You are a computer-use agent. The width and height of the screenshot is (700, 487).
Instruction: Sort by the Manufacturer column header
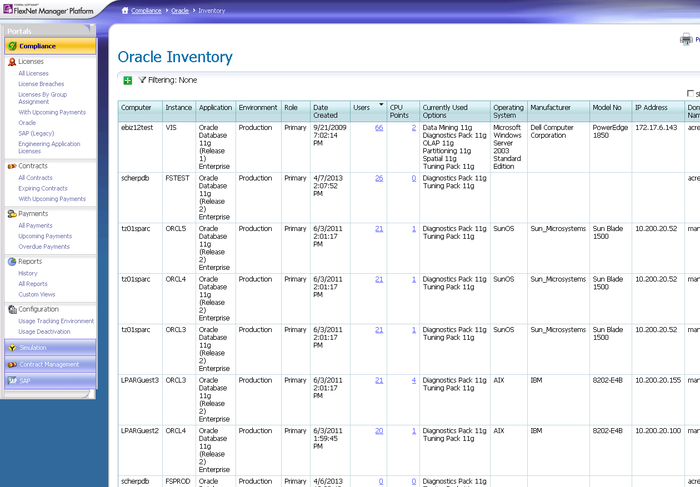click(x=551, y=107)
